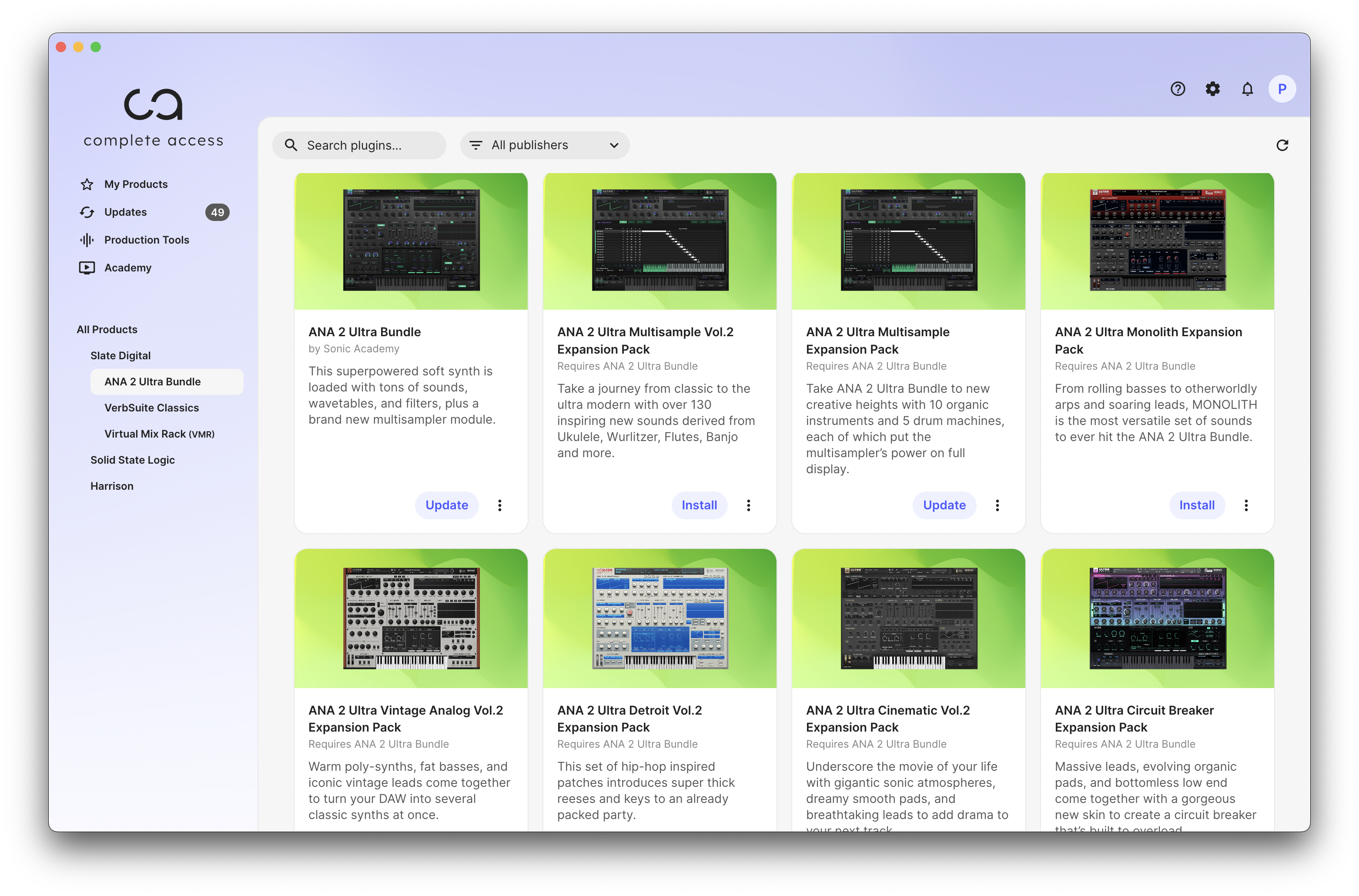1359x896 pixels.
Task: Go to My Products
Action: (136, 184)
